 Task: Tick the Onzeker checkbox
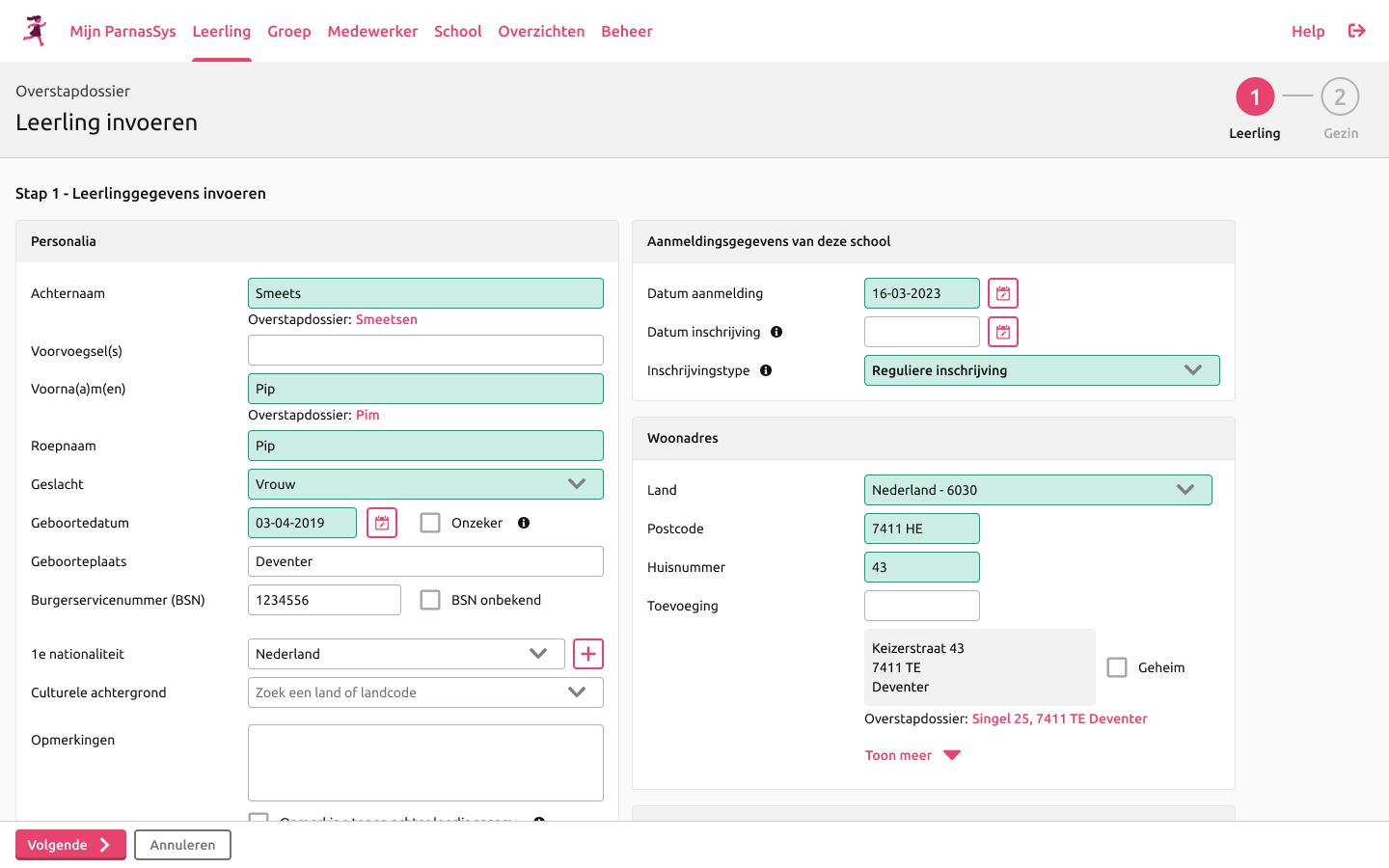click(430, 523)
